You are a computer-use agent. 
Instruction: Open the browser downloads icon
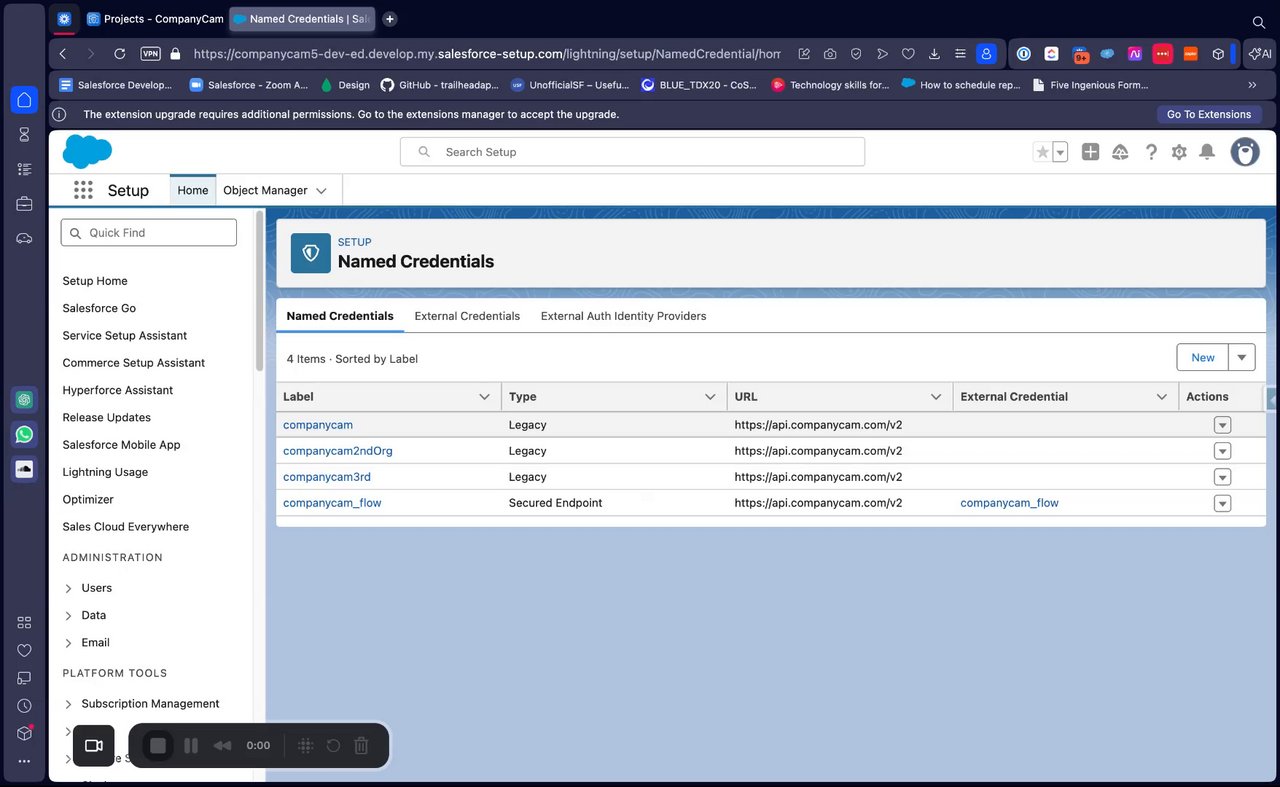(934, 54)
